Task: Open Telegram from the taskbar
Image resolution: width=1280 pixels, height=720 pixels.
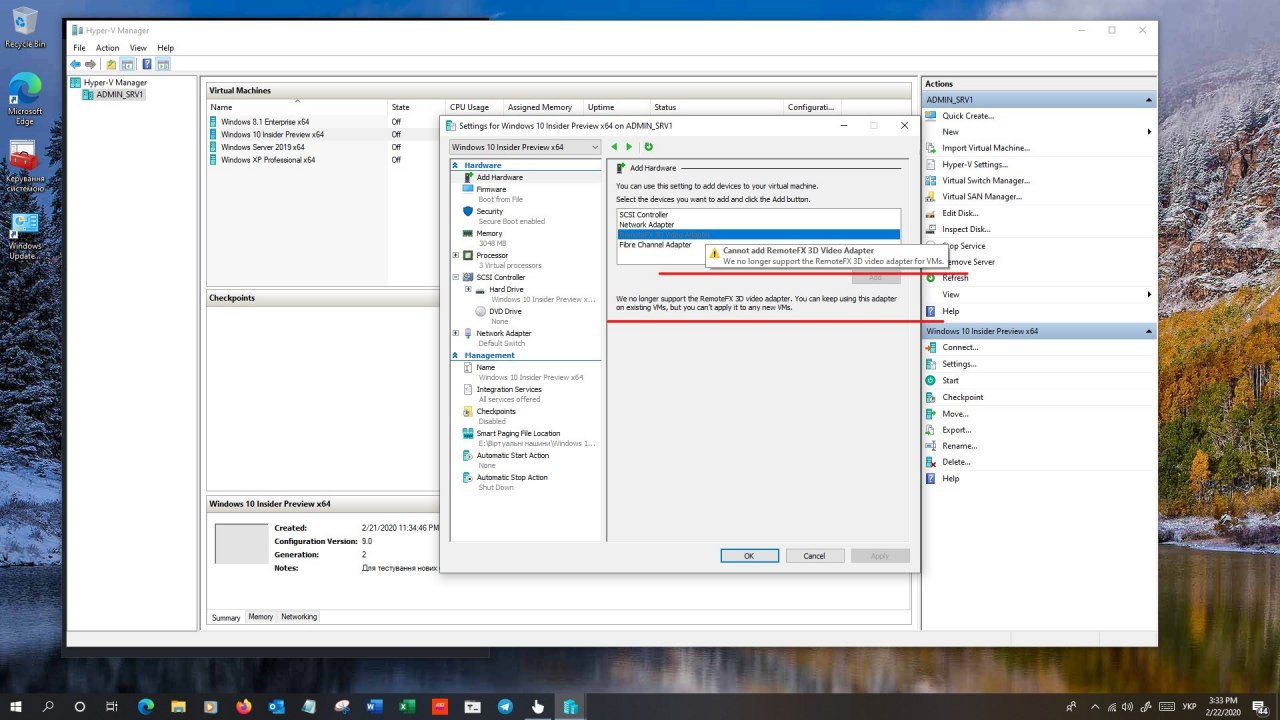Action: [505, 706]
